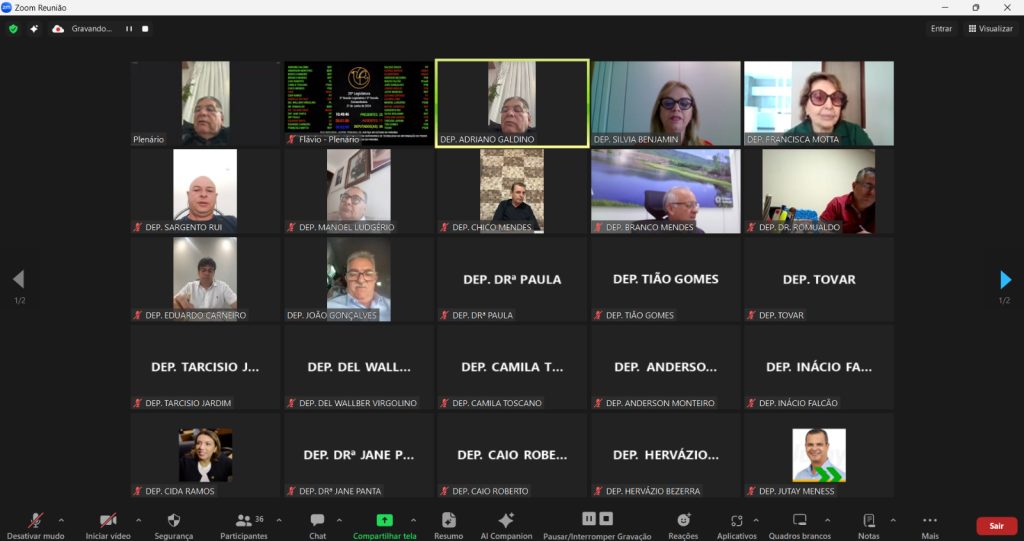
Task: Stop the recording in the top bar
Action: click(145, 29)
